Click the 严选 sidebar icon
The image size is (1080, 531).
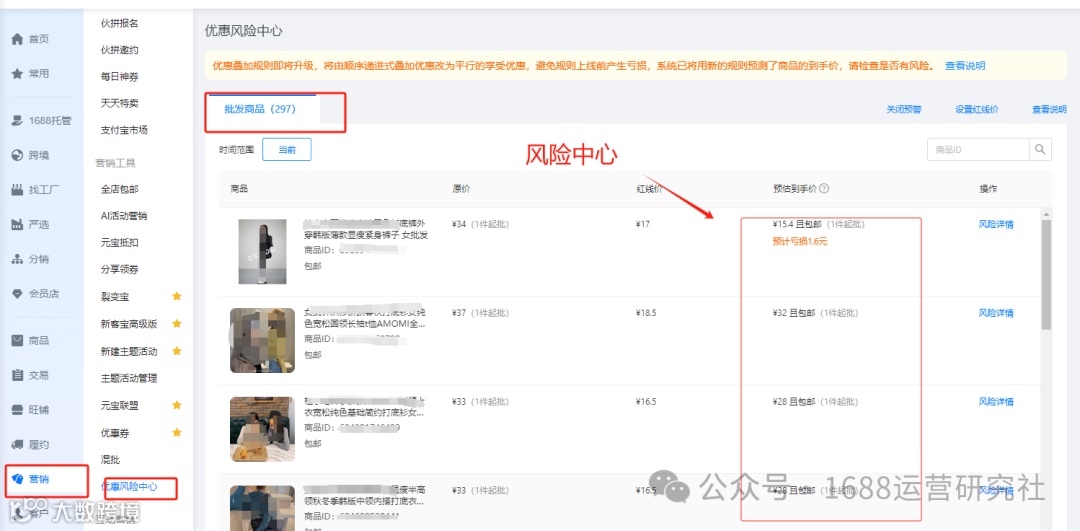pos(17,225)
